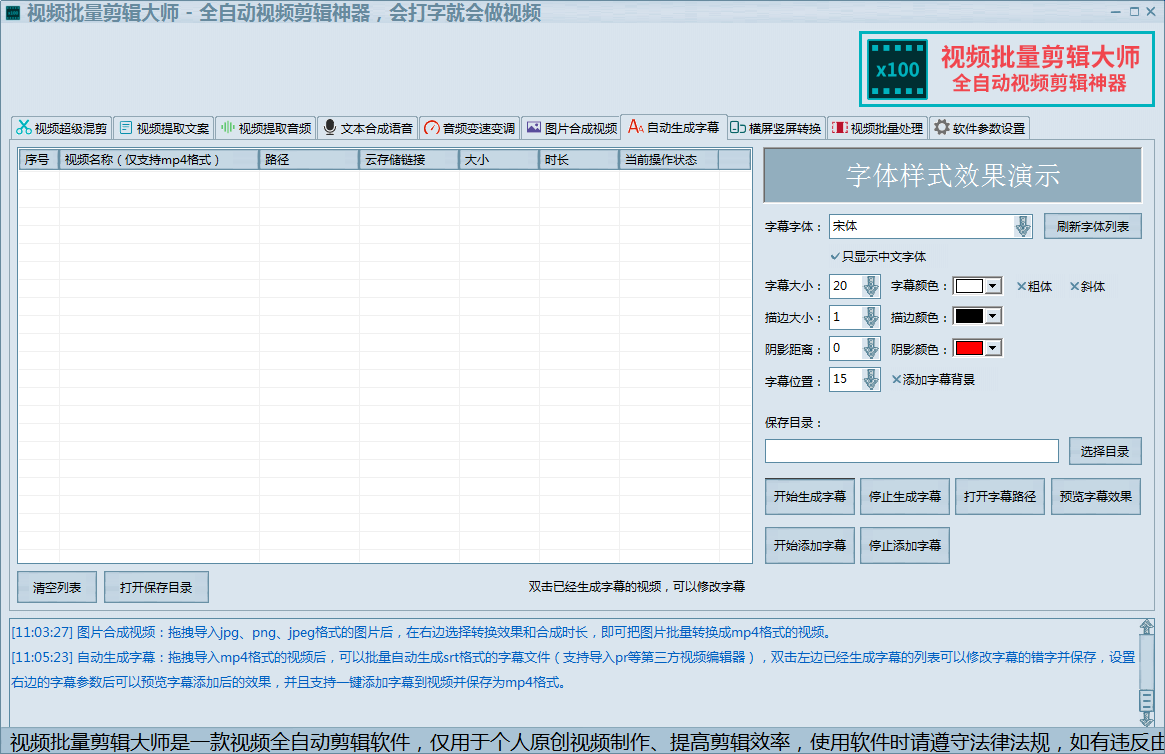Click the scissors icon on 视频超级混剪 tab
The width and height of the screenshot is (1165, 754).
(x=24, y=128)
